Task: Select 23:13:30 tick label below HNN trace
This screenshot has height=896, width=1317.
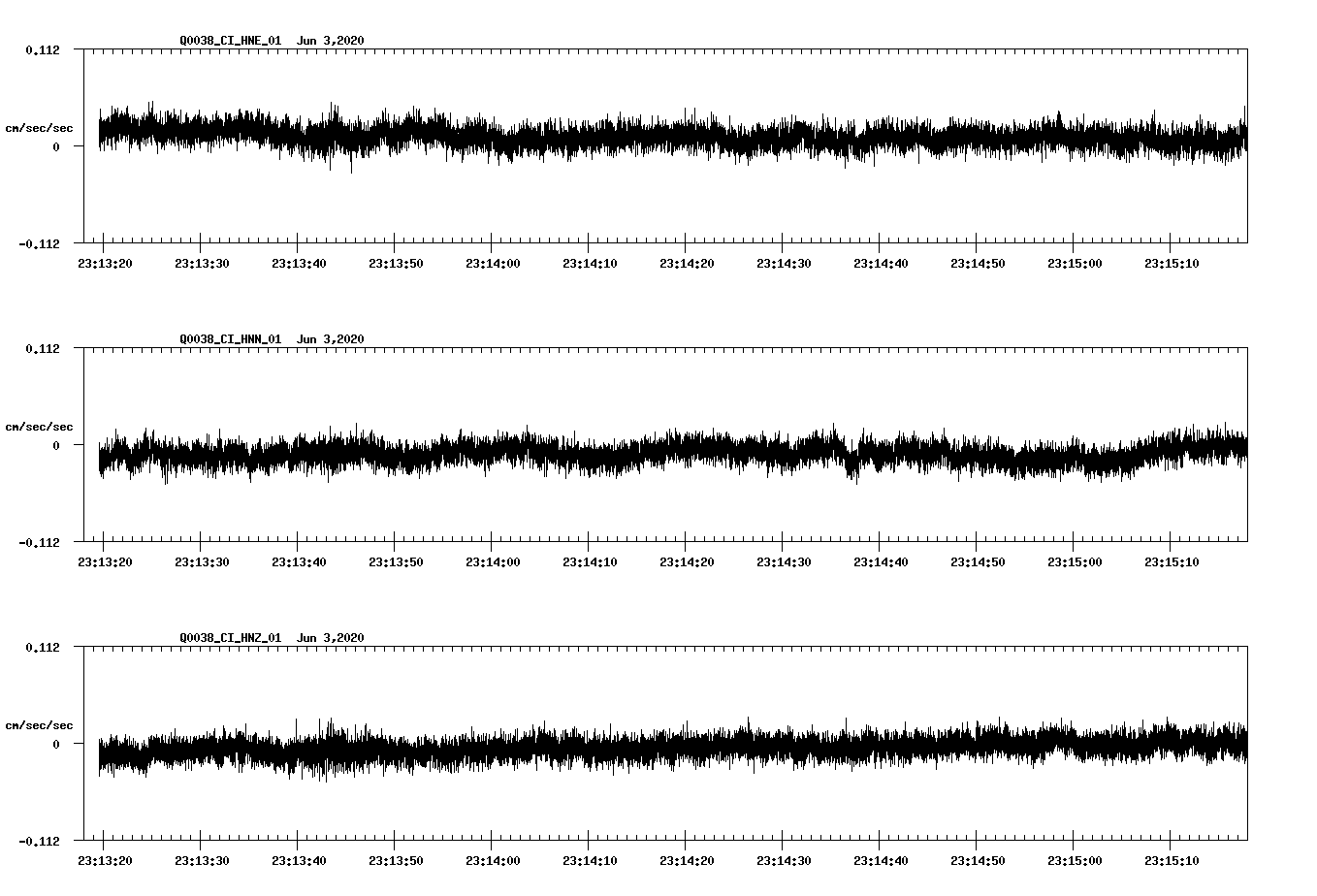Action: (x=202, y=562)
